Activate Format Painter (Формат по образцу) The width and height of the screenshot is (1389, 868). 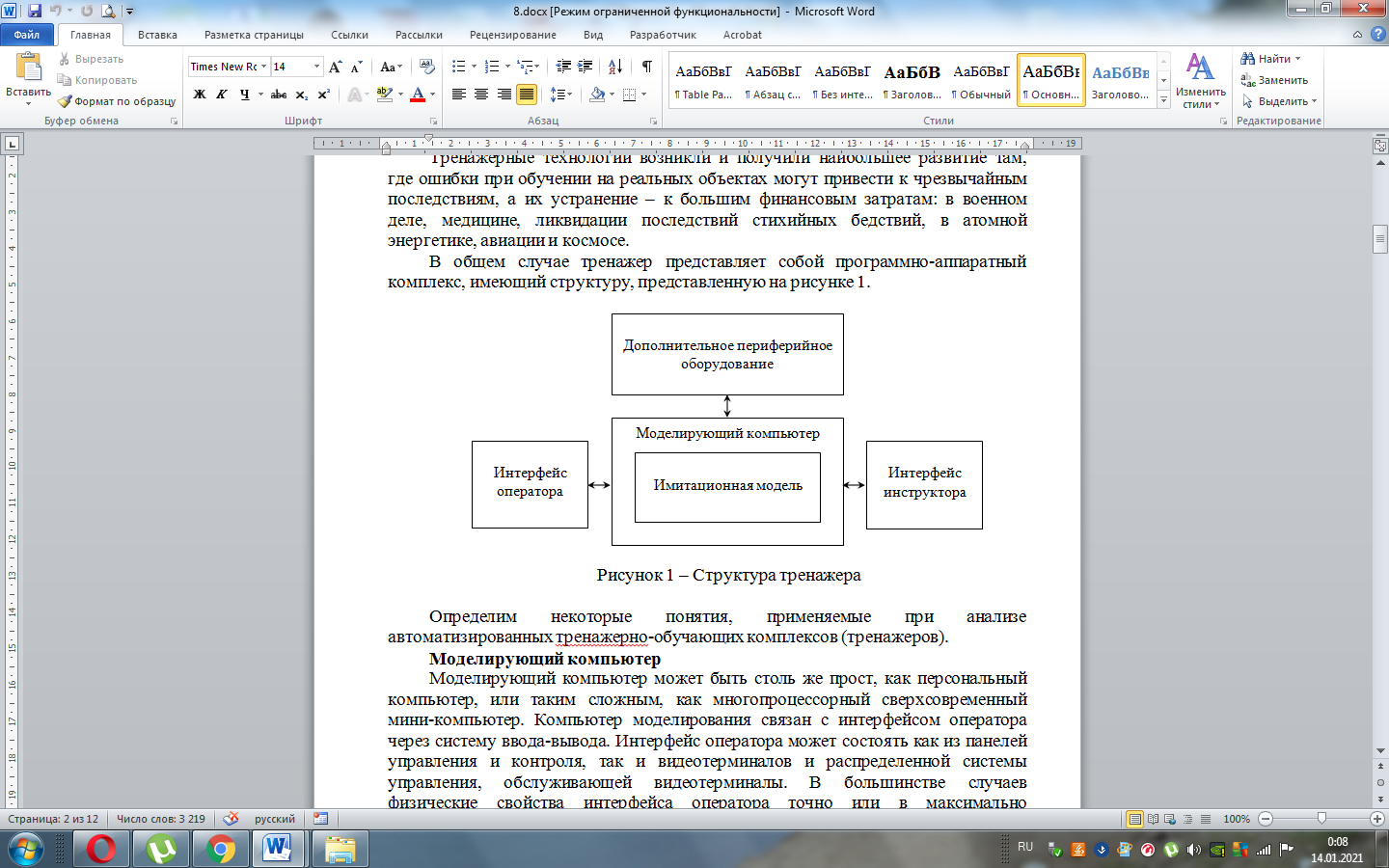pyautogui.click(x=117, y=101)
